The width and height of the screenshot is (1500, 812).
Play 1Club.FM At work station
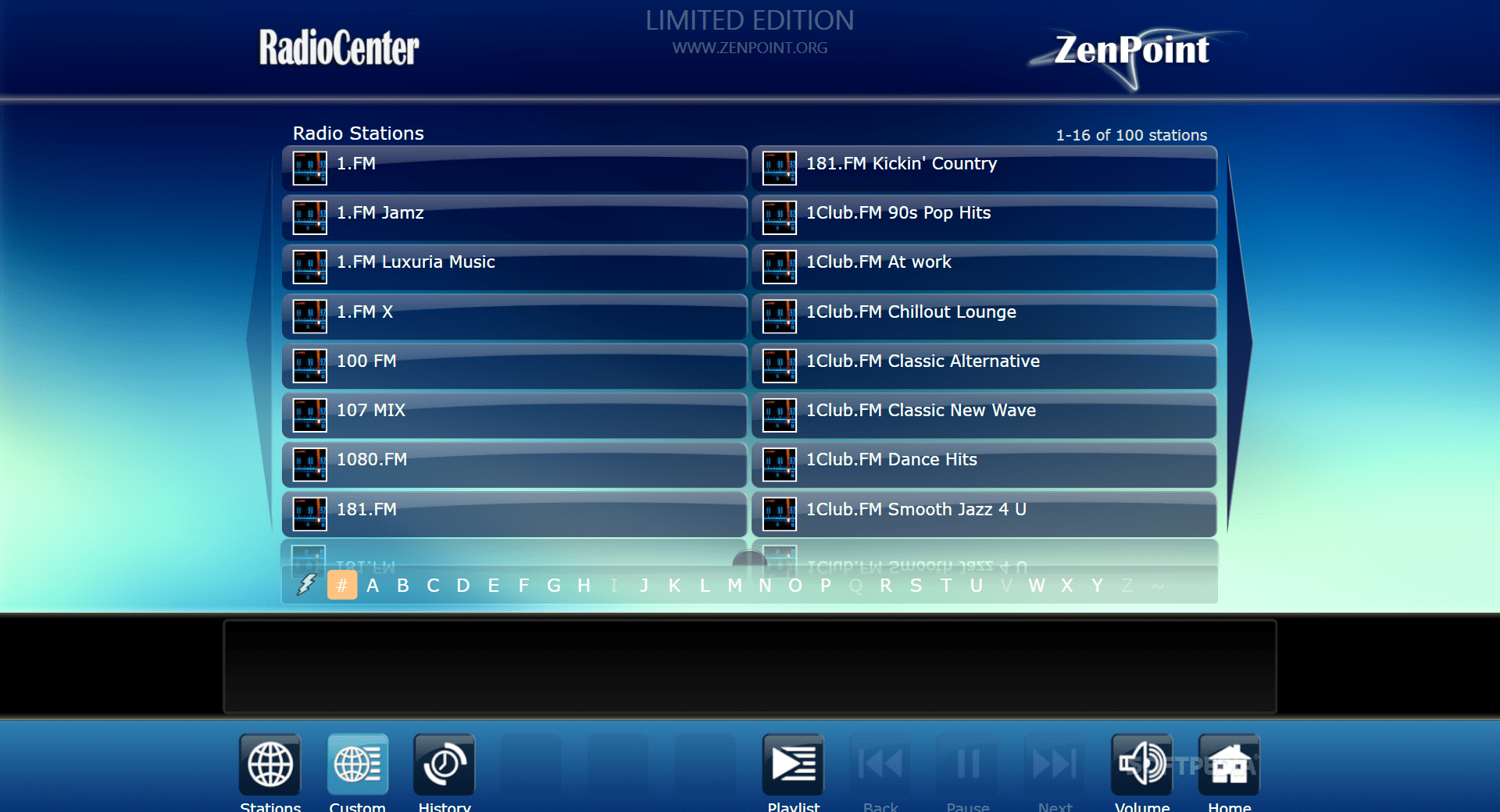tap(984, 267)
